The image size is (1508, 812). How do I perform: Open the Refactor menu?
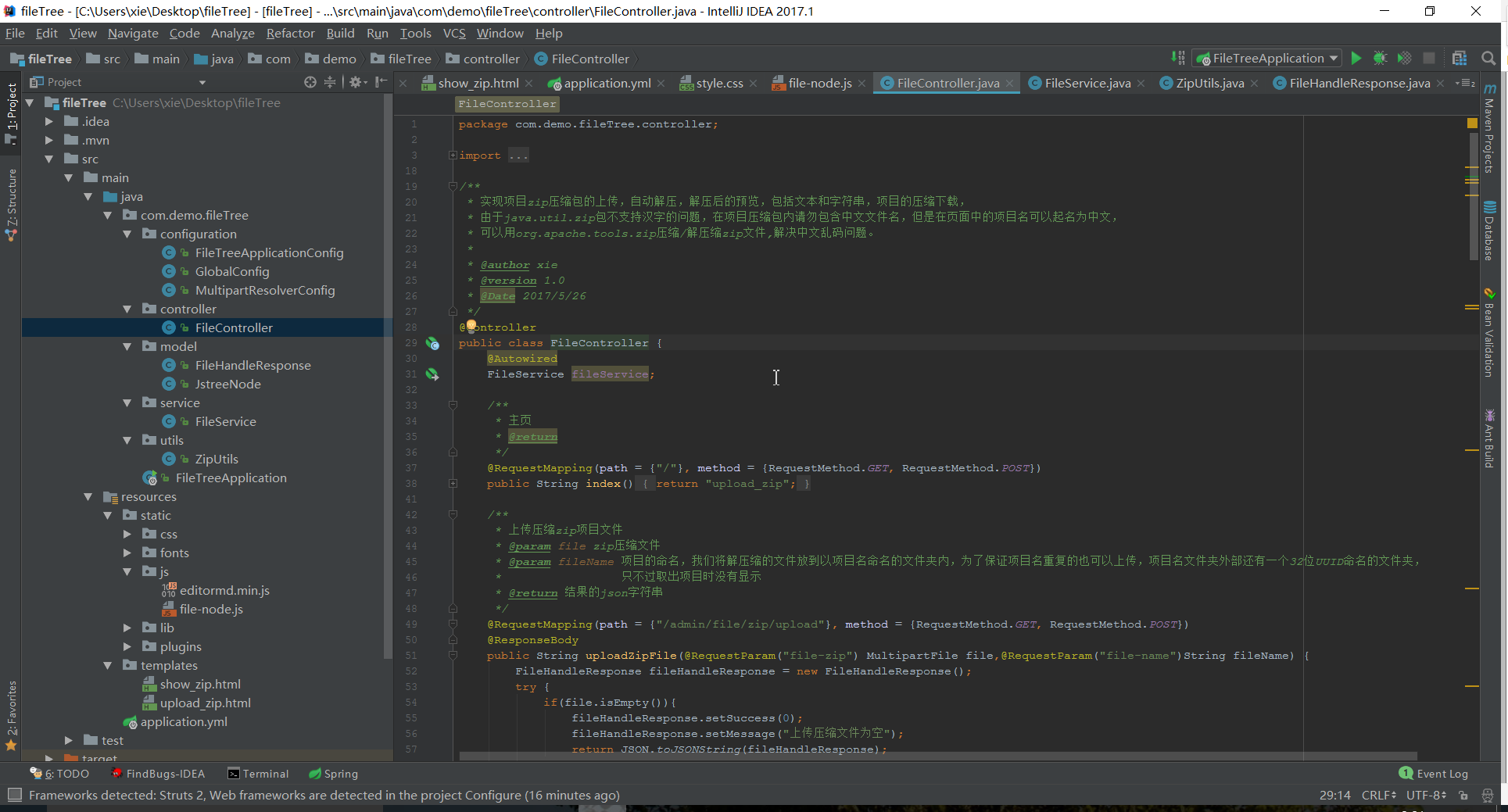pos(290,33)
